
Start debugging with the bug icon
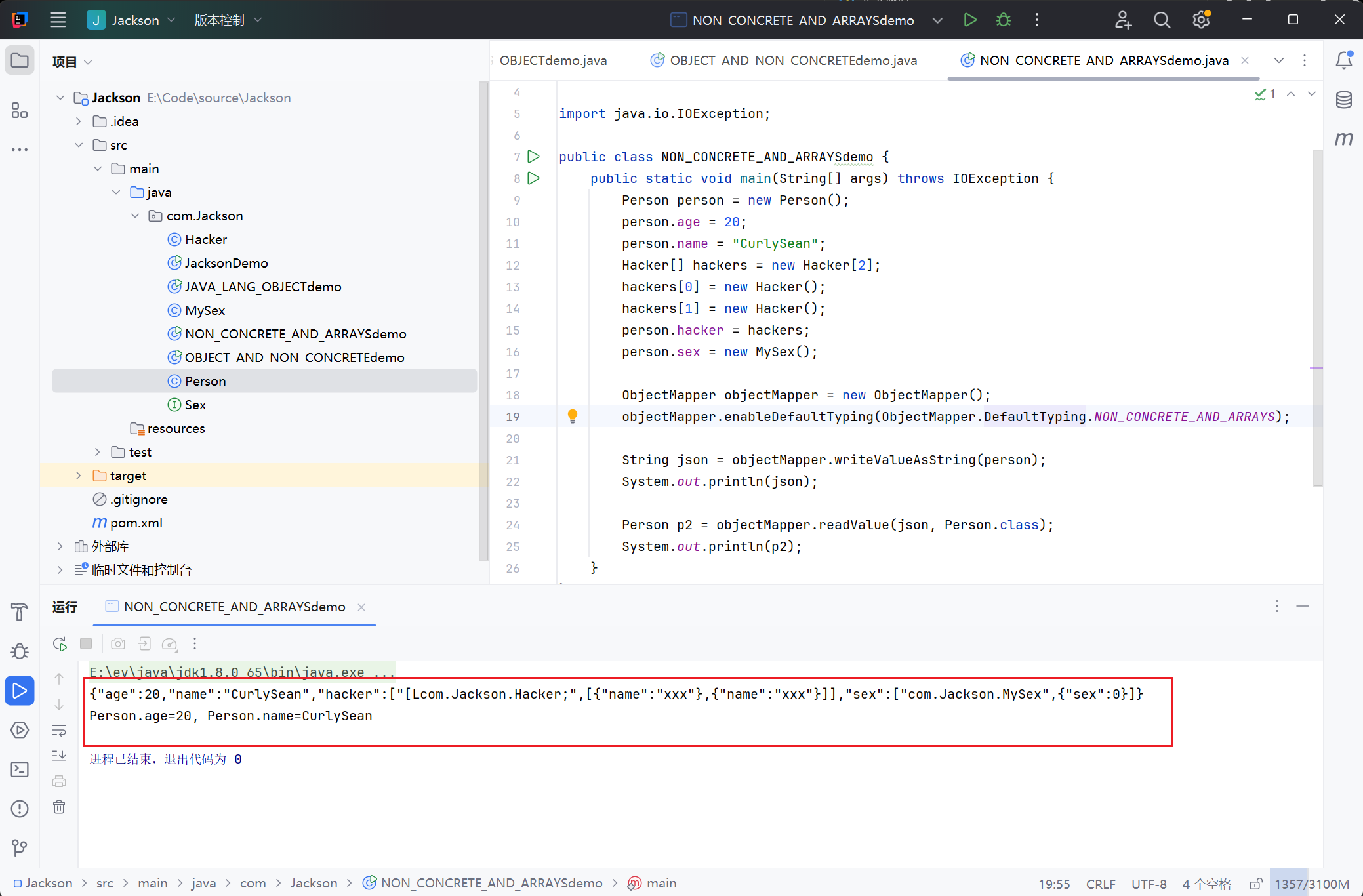1004,20
